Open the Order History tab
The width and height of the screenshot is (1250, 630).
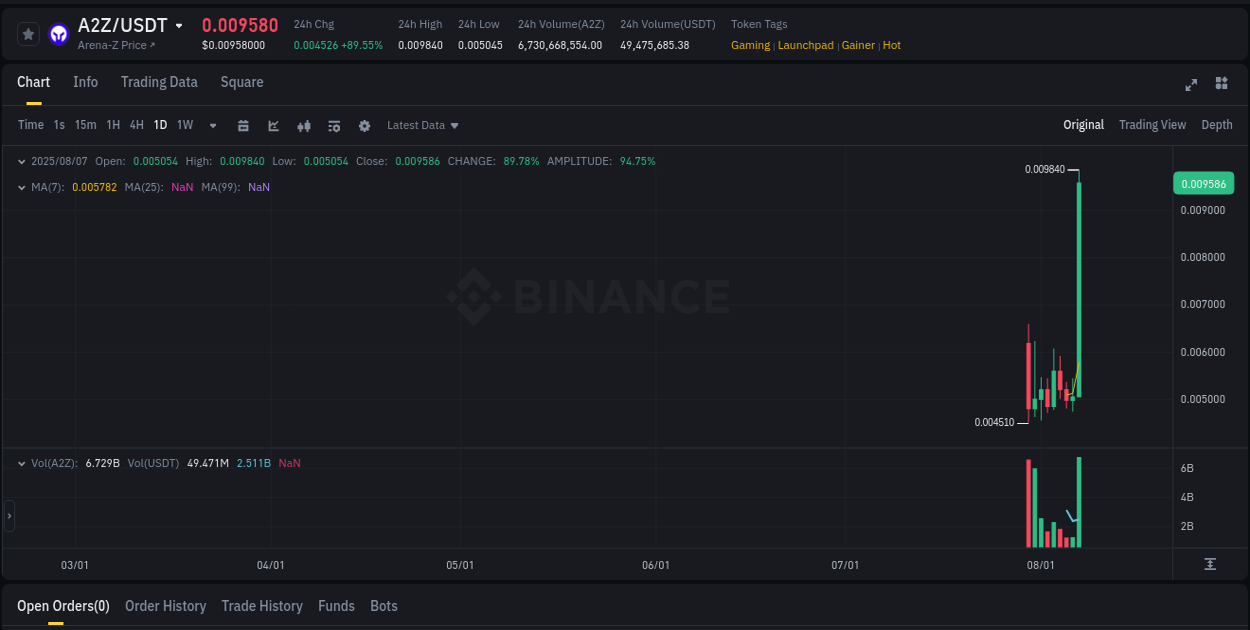(165, 606)
